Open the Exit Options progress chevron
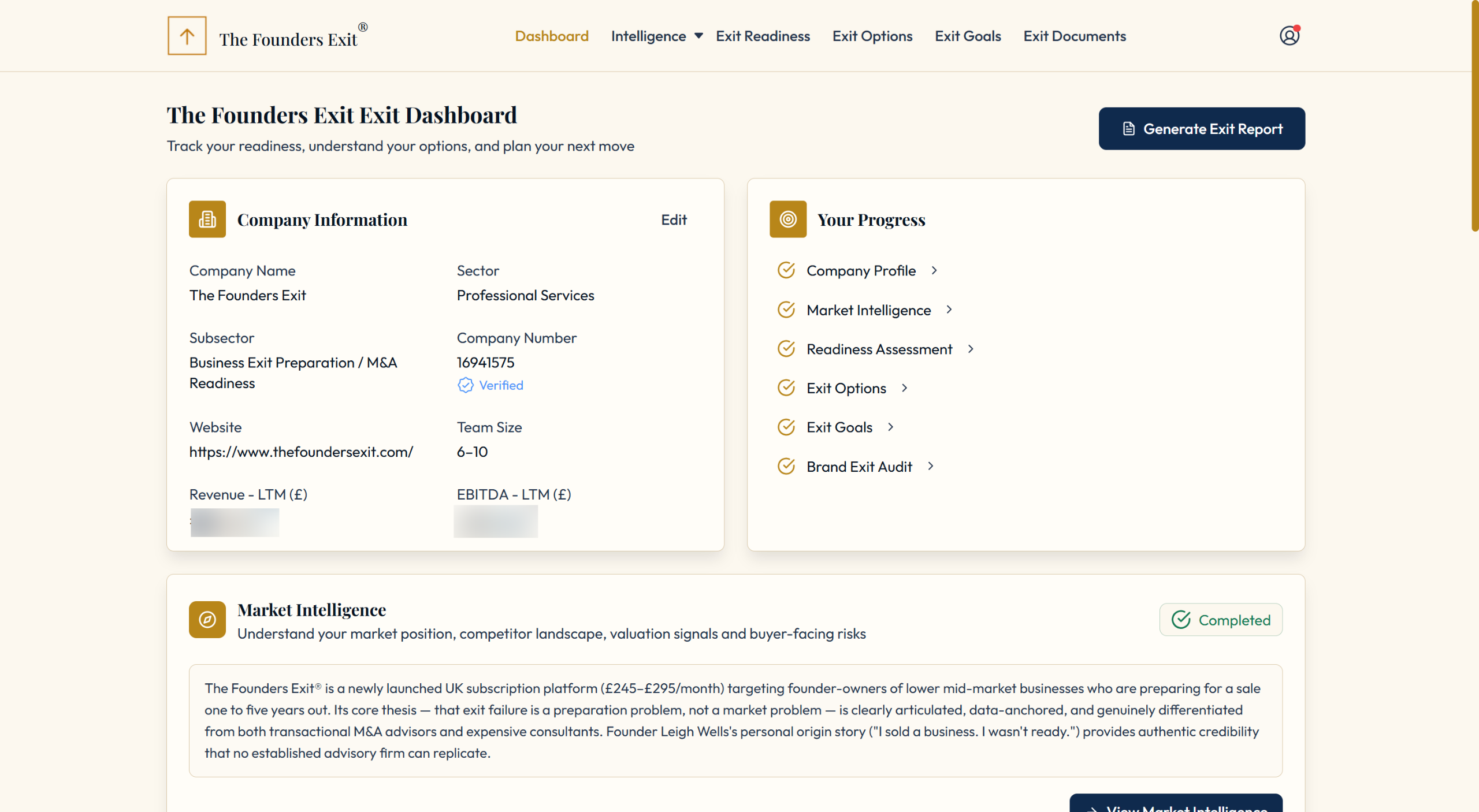This screenshot has height=812, width=1479. tap(905, 388)
